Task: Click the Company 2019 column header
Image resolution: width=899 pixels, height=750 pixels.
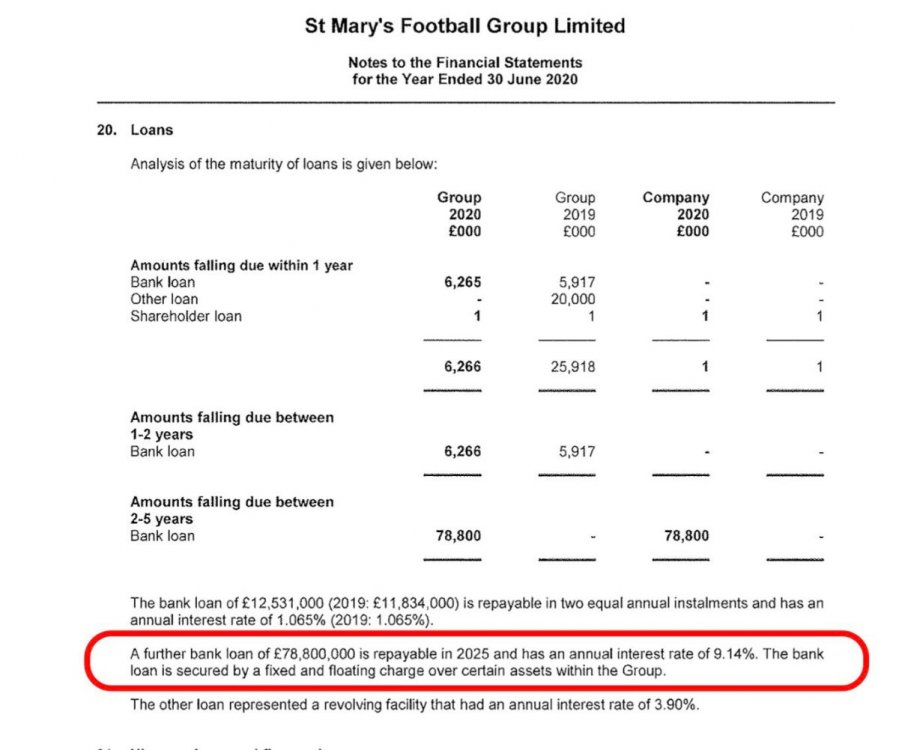Action: pos(792,215)
